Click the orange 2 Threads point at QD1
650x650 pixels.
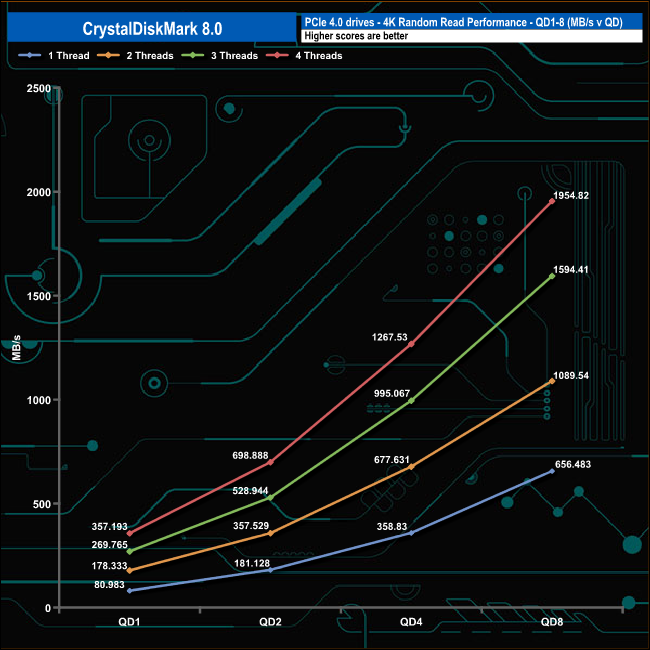point(129,571)
